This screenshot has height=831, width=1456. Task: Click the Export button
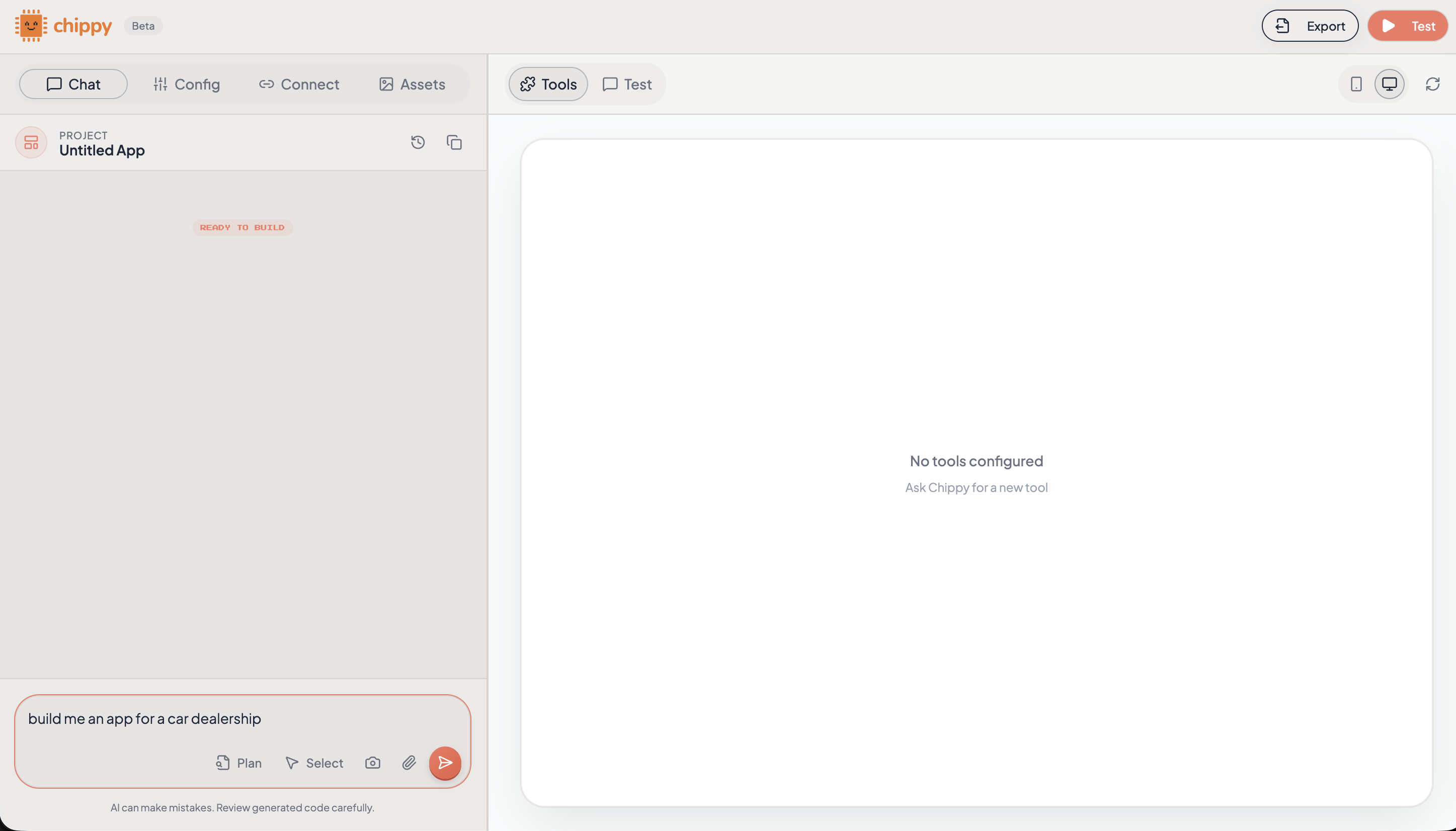point(1309,26)
